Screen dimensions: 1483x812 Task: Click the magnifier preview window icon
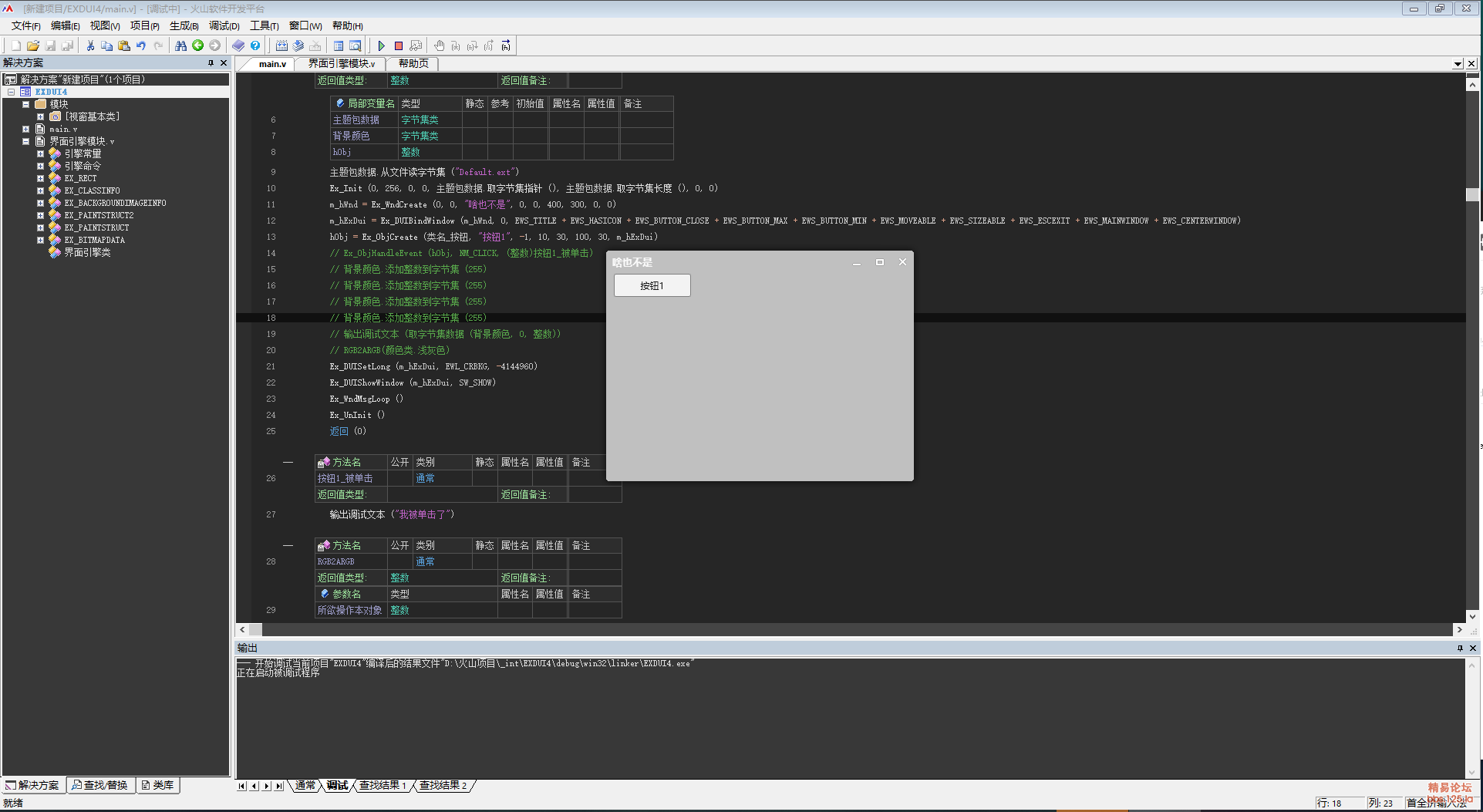356,45
